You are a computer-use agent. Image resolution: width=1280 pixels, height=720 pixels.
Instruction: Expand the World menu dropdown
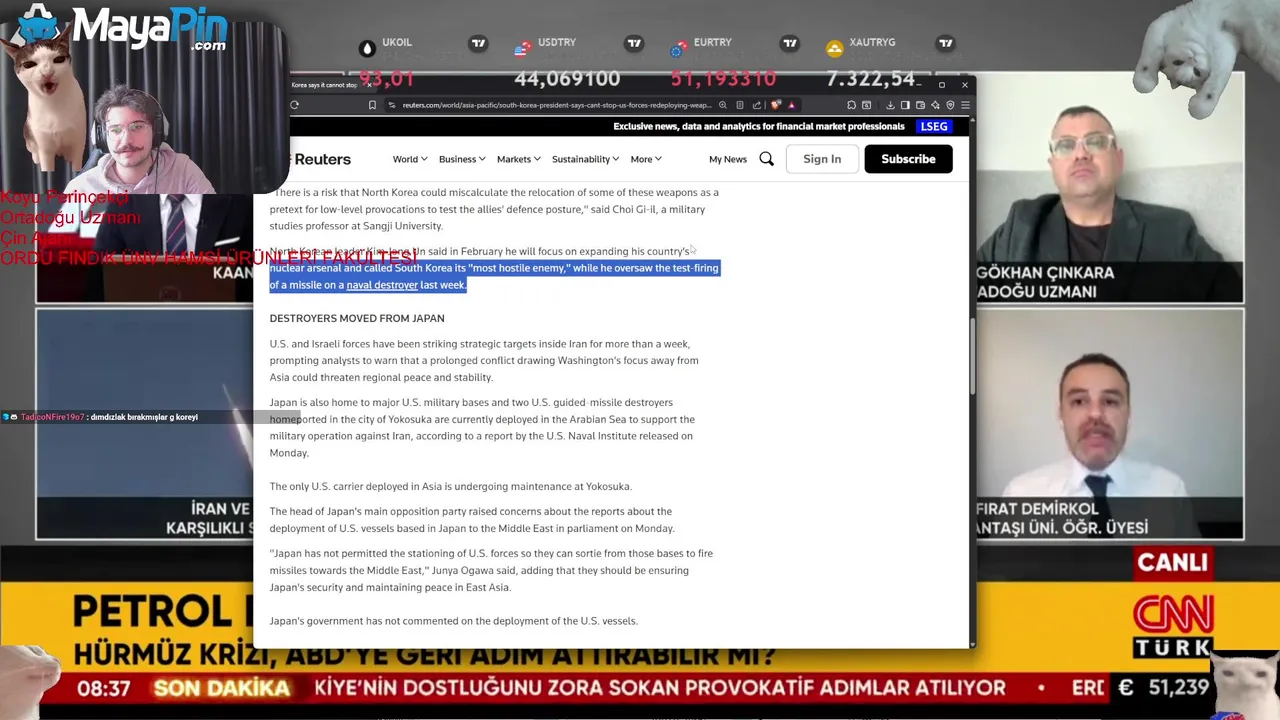[410, 159]
